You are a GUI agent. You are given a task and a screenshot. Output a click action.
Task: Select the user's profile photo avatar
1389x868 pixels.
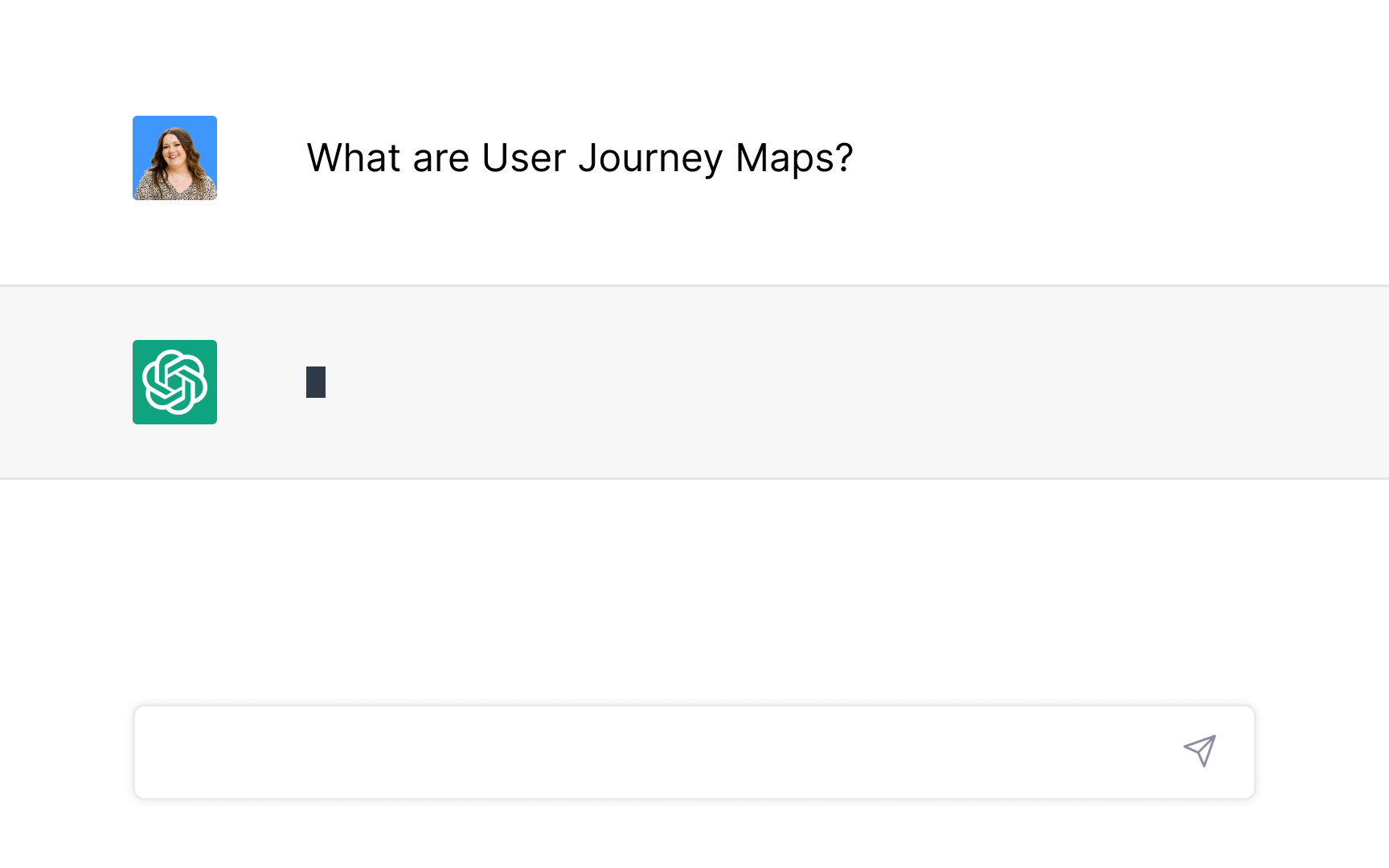pos(174,158)
